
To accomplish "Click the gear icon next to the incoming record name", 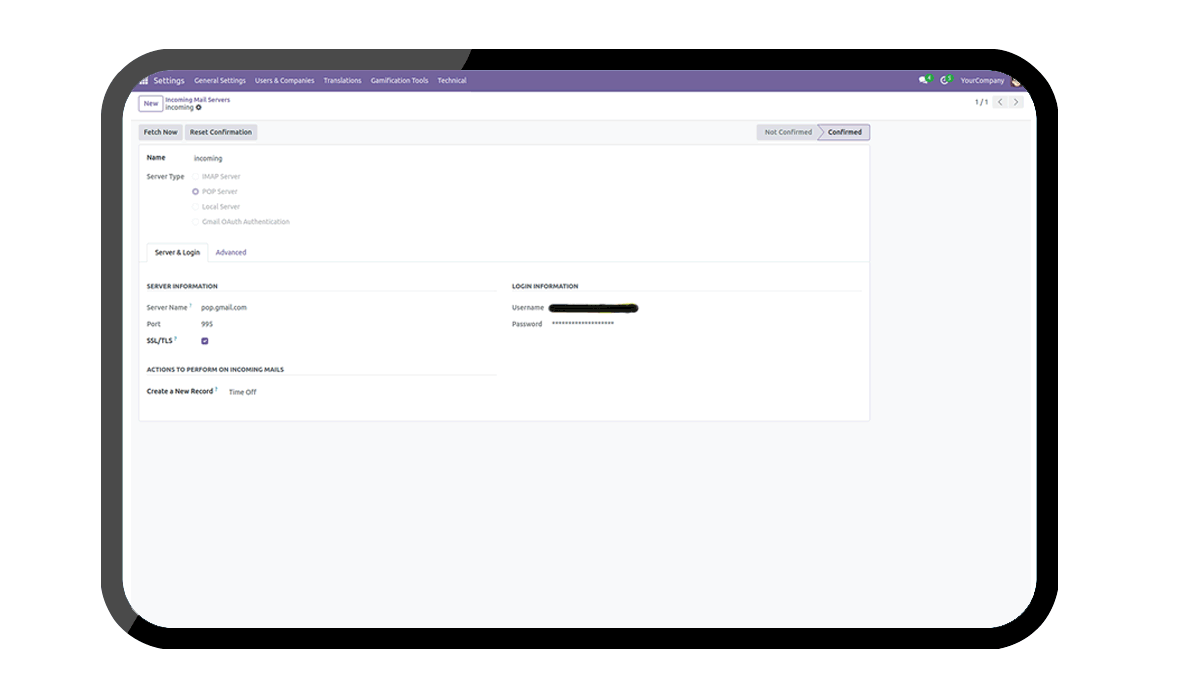I will tap(199, 107).
